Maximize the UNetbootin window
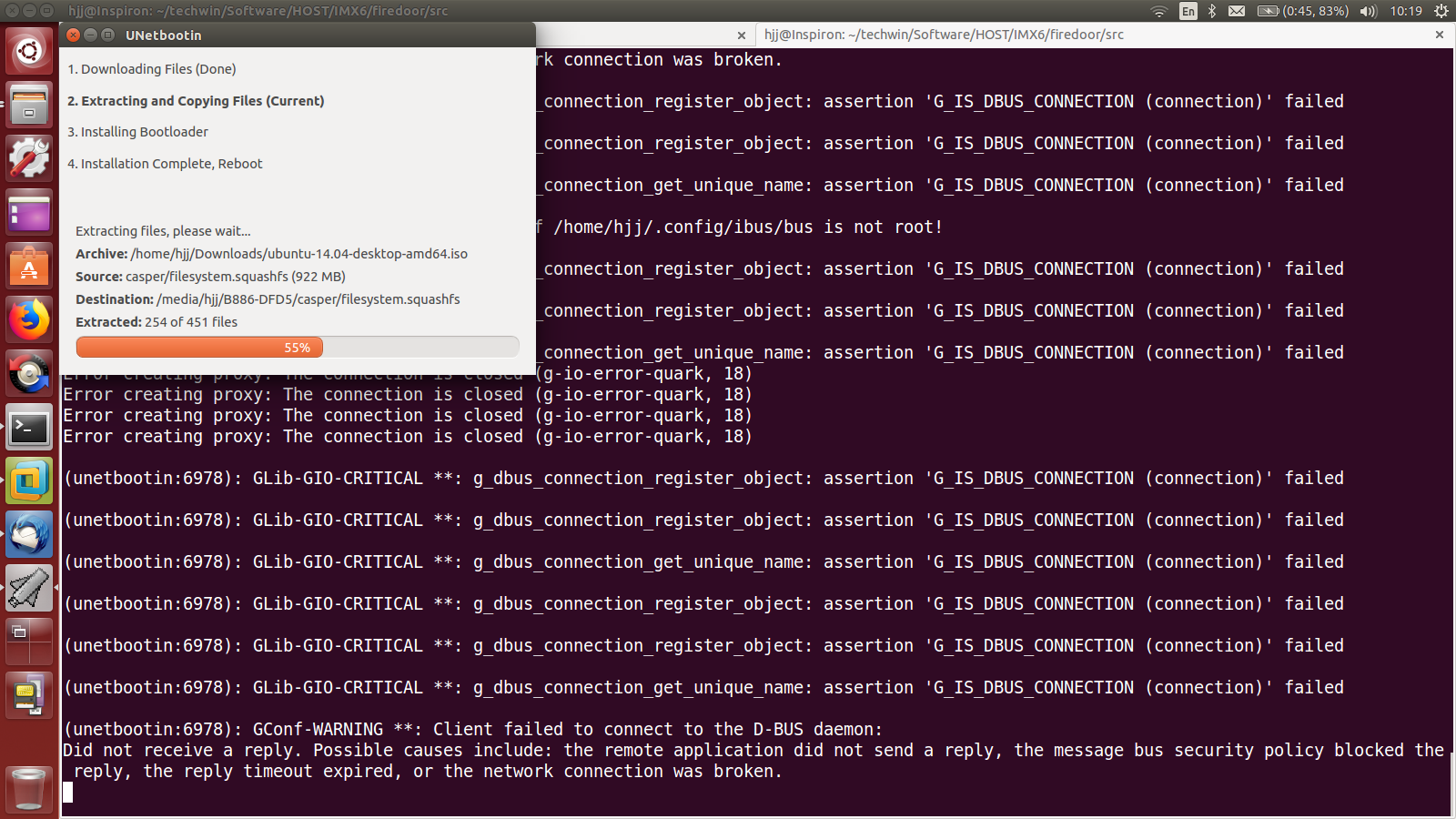The height and width of the screenshot is (819, 1456). [x=108, y=35]
